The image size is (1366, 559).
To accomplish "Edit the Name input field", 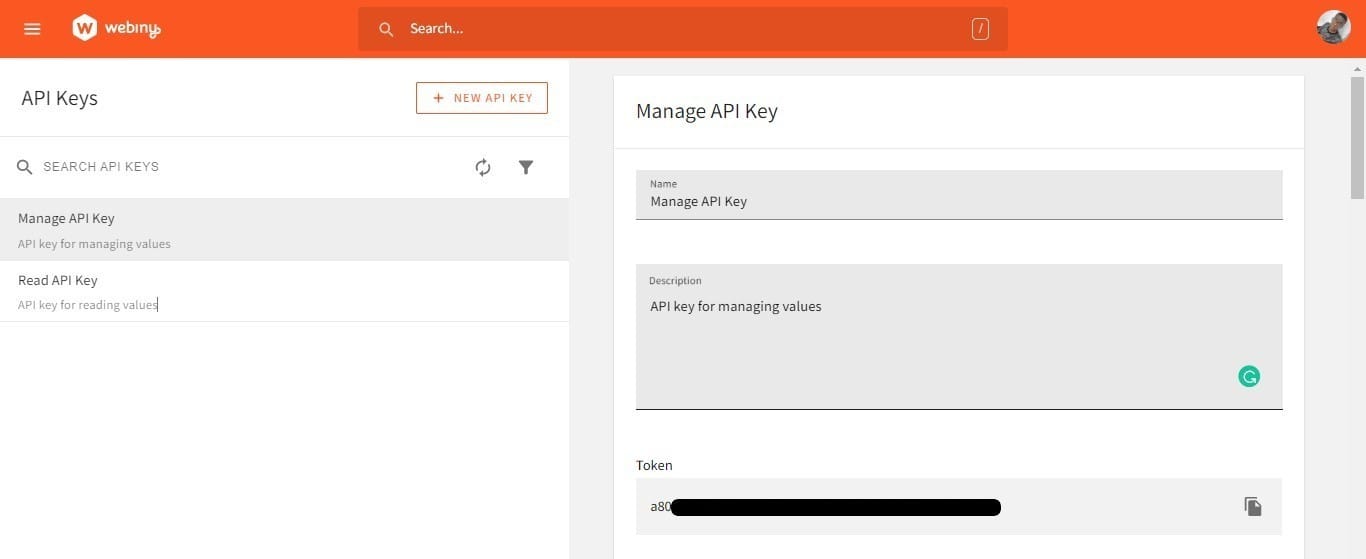I will (x=959, y=195).
